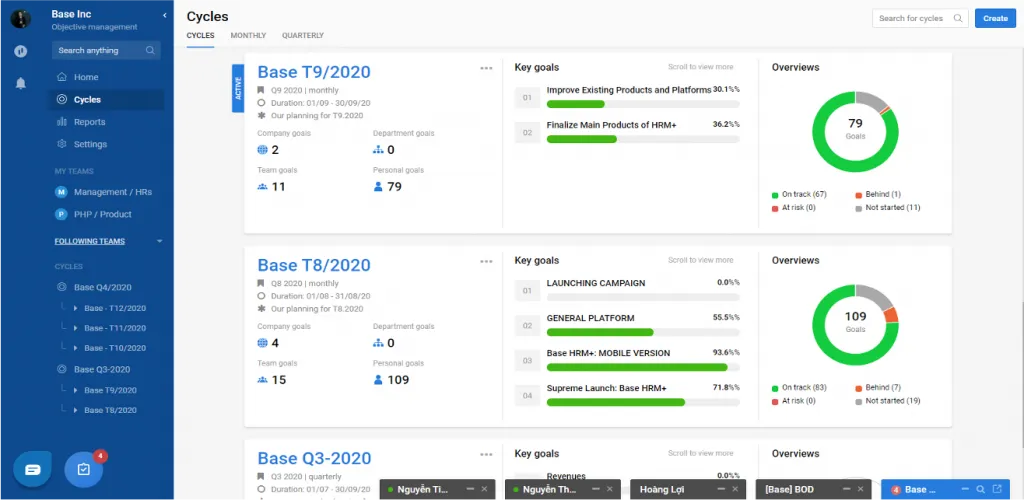This screenshot has height=500, width=1024.
Task: Click the app switcher icon below avatar
Action: click(x=20, y=51)
